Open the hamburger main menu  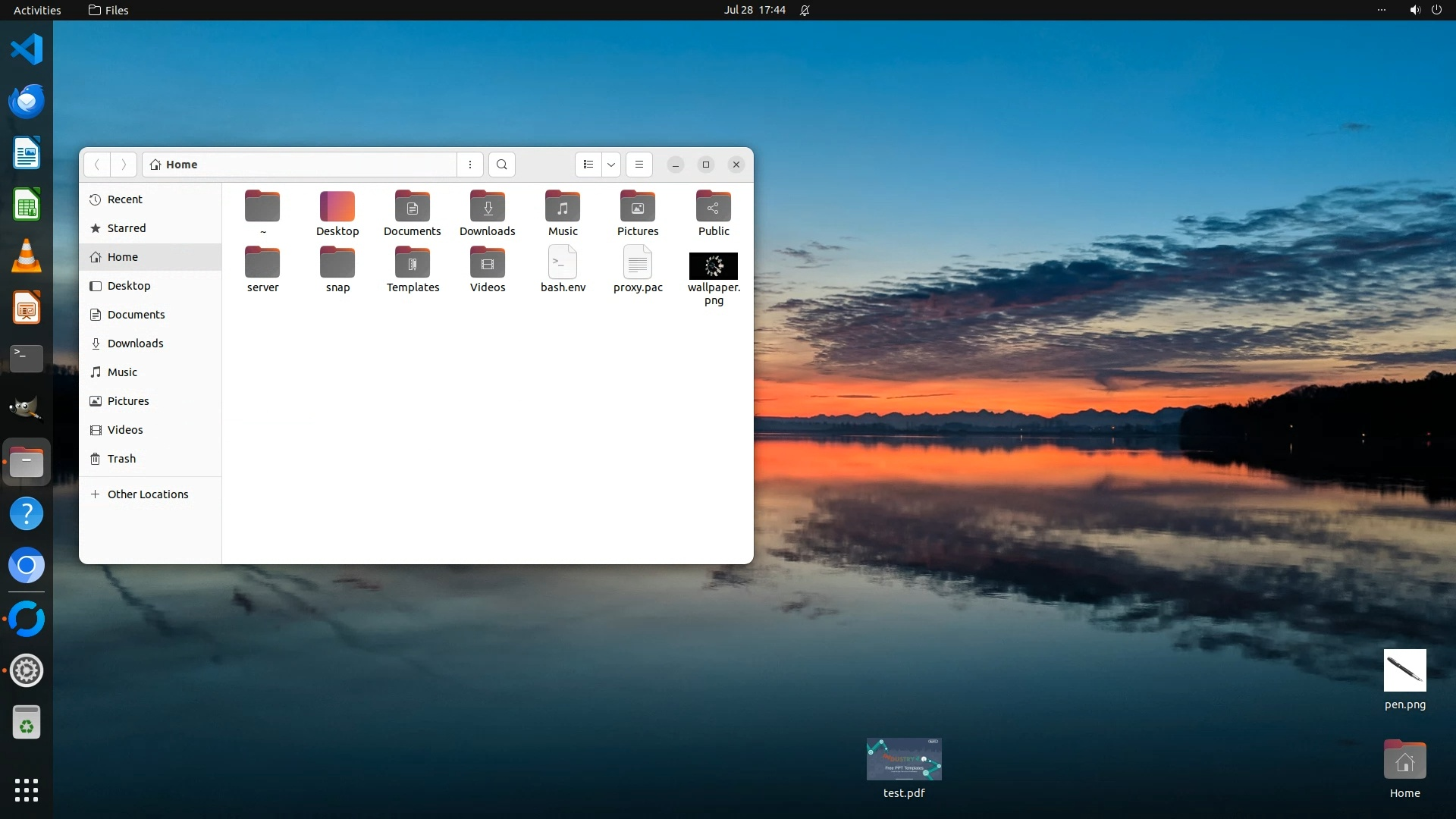pos(639,165)
